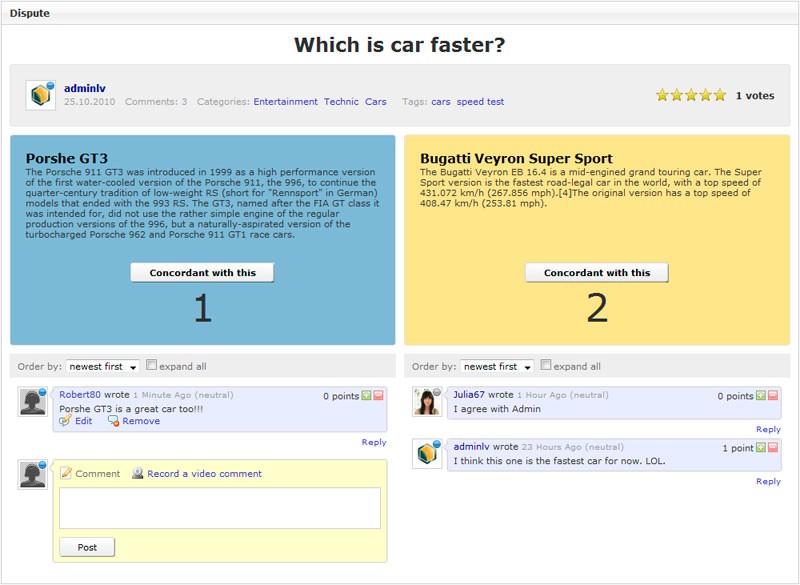Upvote Julia67's comment with the green plus
Viewport: 800px width, 585px height.
761,395
